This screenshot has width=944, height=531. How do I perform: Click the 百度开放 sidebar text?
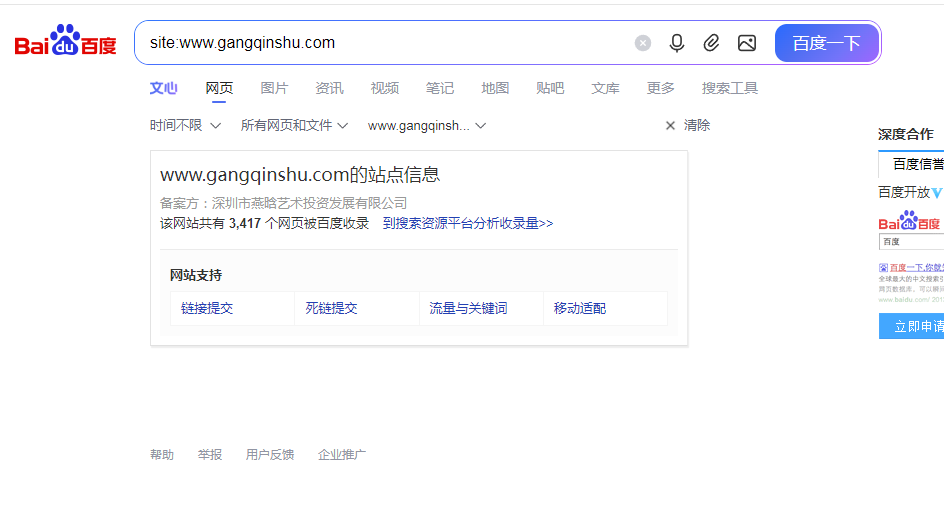tap(904, 193)
